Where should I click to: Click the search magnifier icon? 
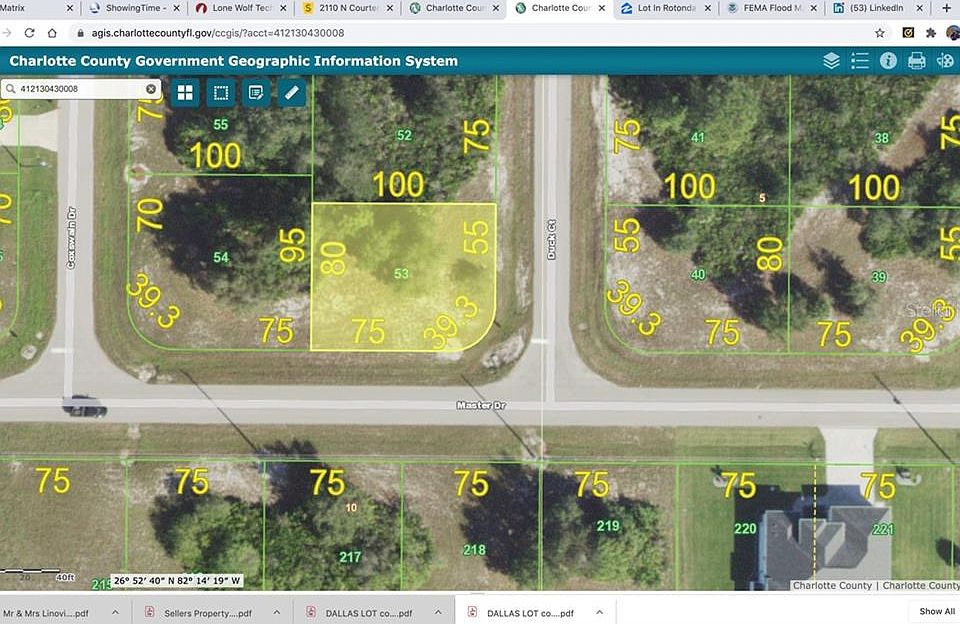tap(10, 89)
